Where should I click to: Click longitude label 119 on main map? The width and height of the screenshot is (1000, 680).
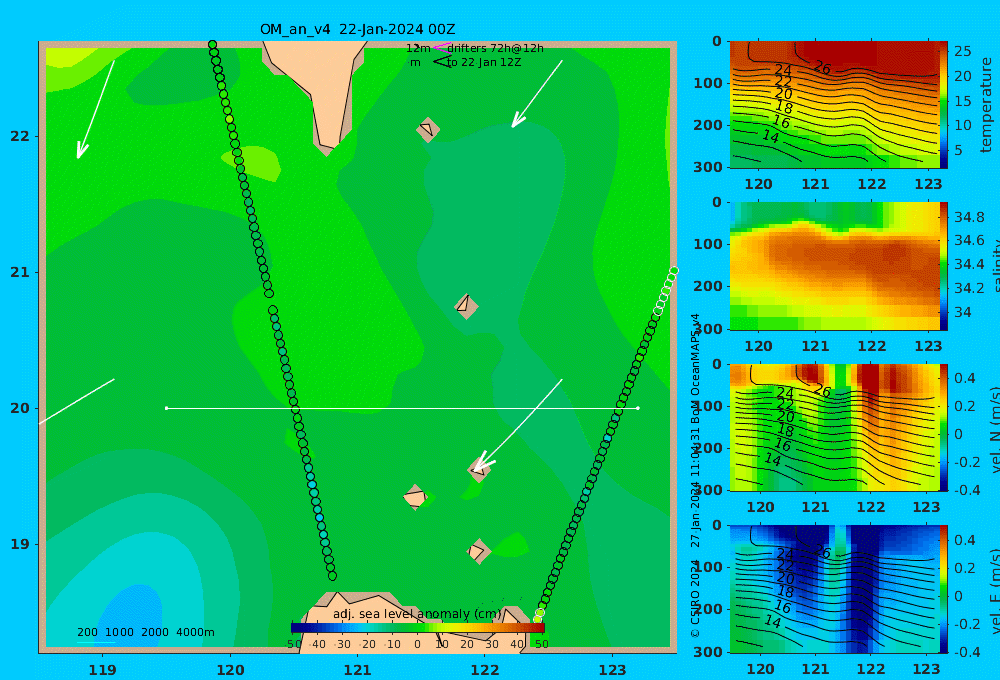(102, 670)
